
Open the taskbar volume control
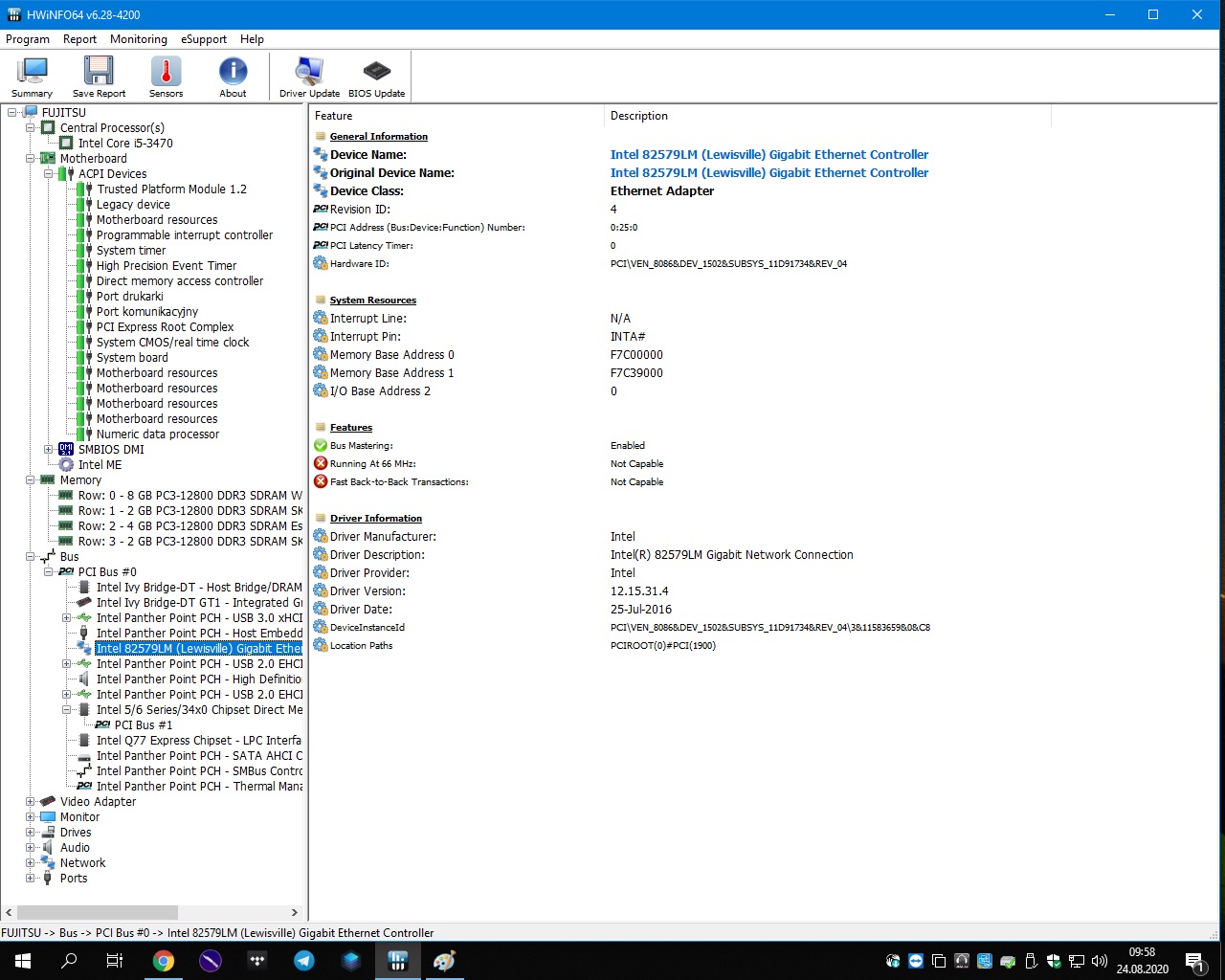[x=1100, y=961]
